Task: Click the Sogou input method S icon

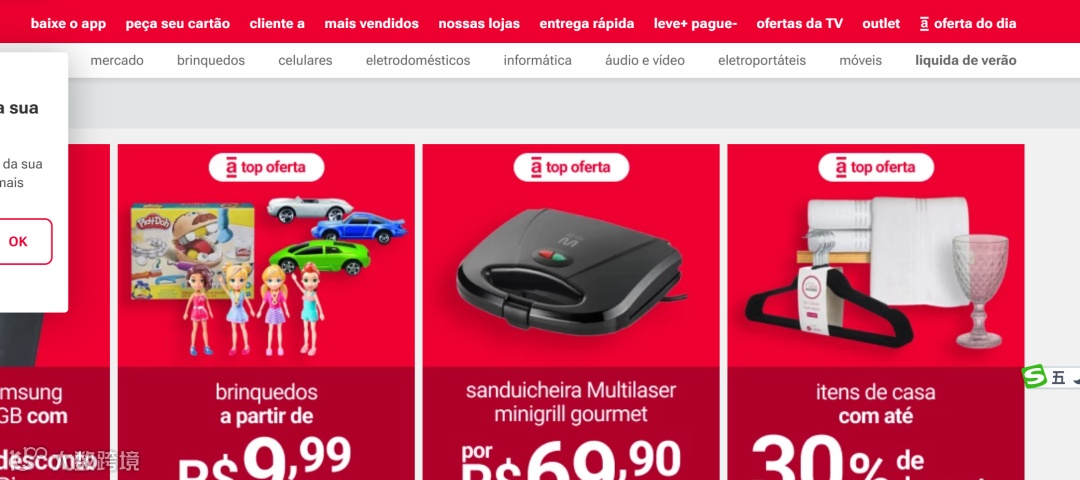Action: (x=1034, y=377)
